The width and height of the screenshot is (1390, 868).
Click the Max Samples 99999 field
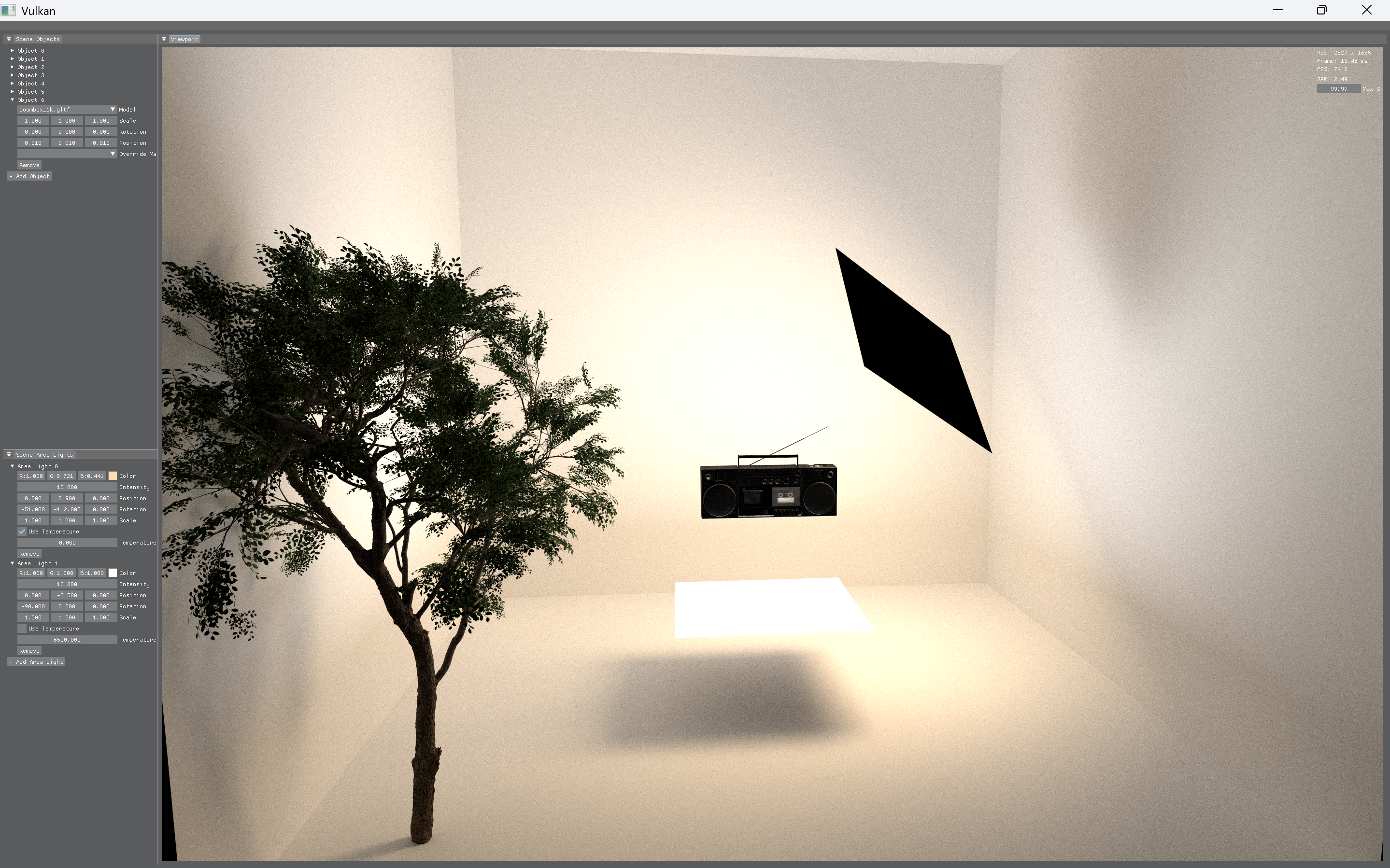1338,88
